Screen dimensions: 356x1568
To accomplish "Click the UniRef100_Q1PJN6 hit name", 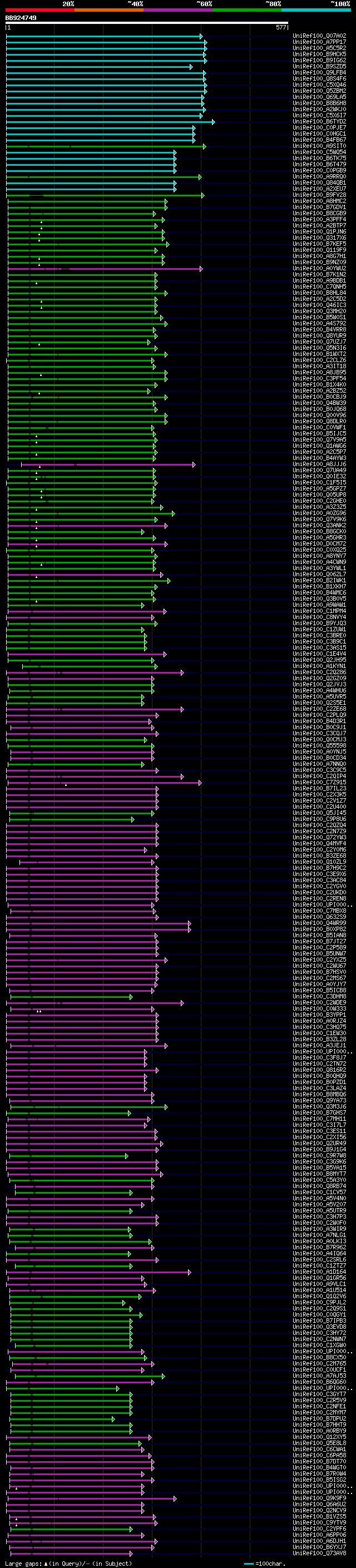I will [319, 232].
